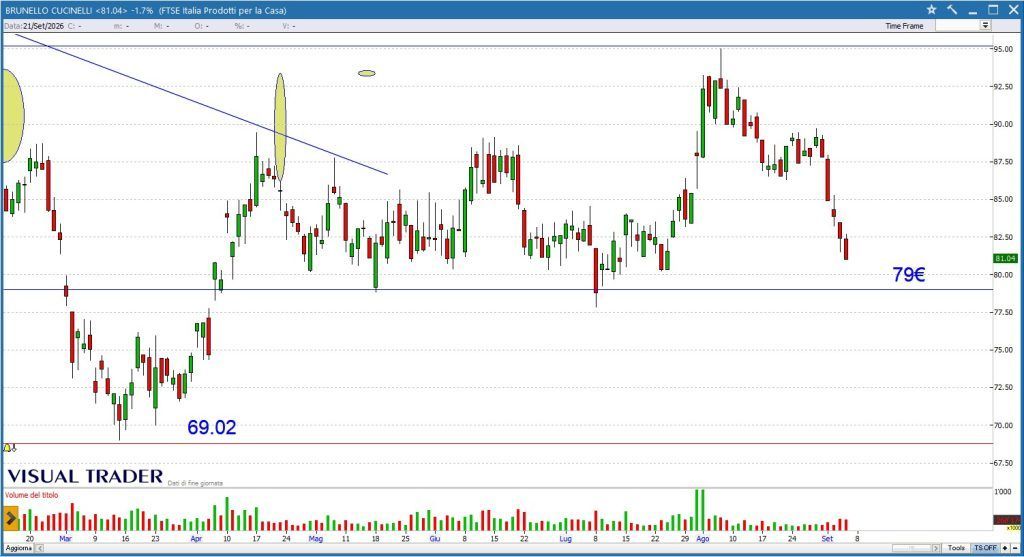Select the 69.02 low price annotation
This screenshot has height=557, width=1024.
click(x=212, y=427)
